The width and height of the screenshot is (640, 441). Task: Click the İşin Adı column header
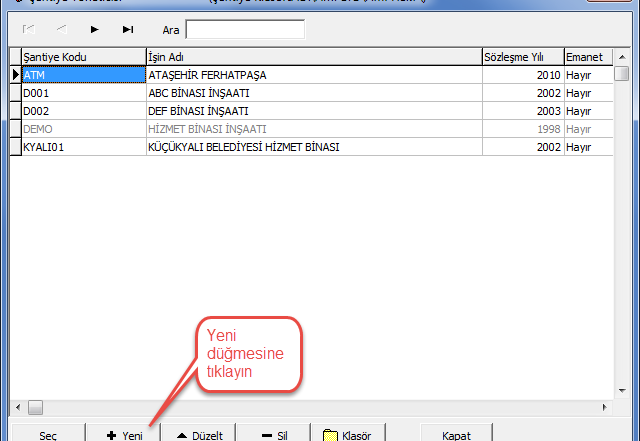312,57
